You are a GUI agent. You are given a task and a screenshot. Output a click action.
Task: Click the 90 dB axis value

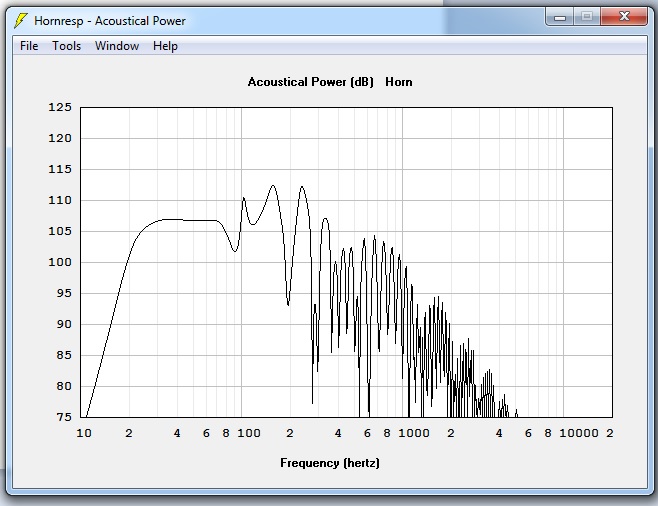pos(64,324)
